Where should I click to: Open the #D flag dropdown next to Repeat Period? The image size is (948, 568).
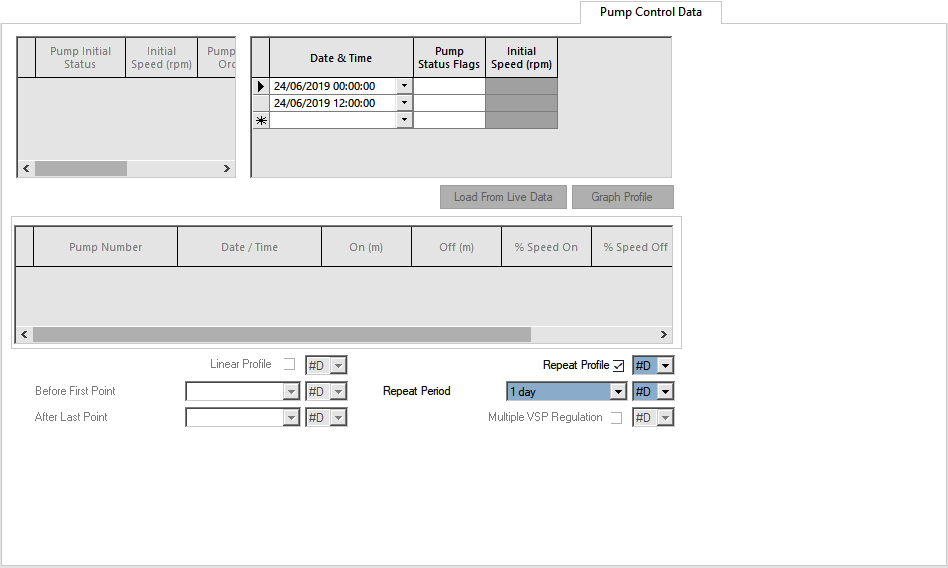click(x=665, y=391)
